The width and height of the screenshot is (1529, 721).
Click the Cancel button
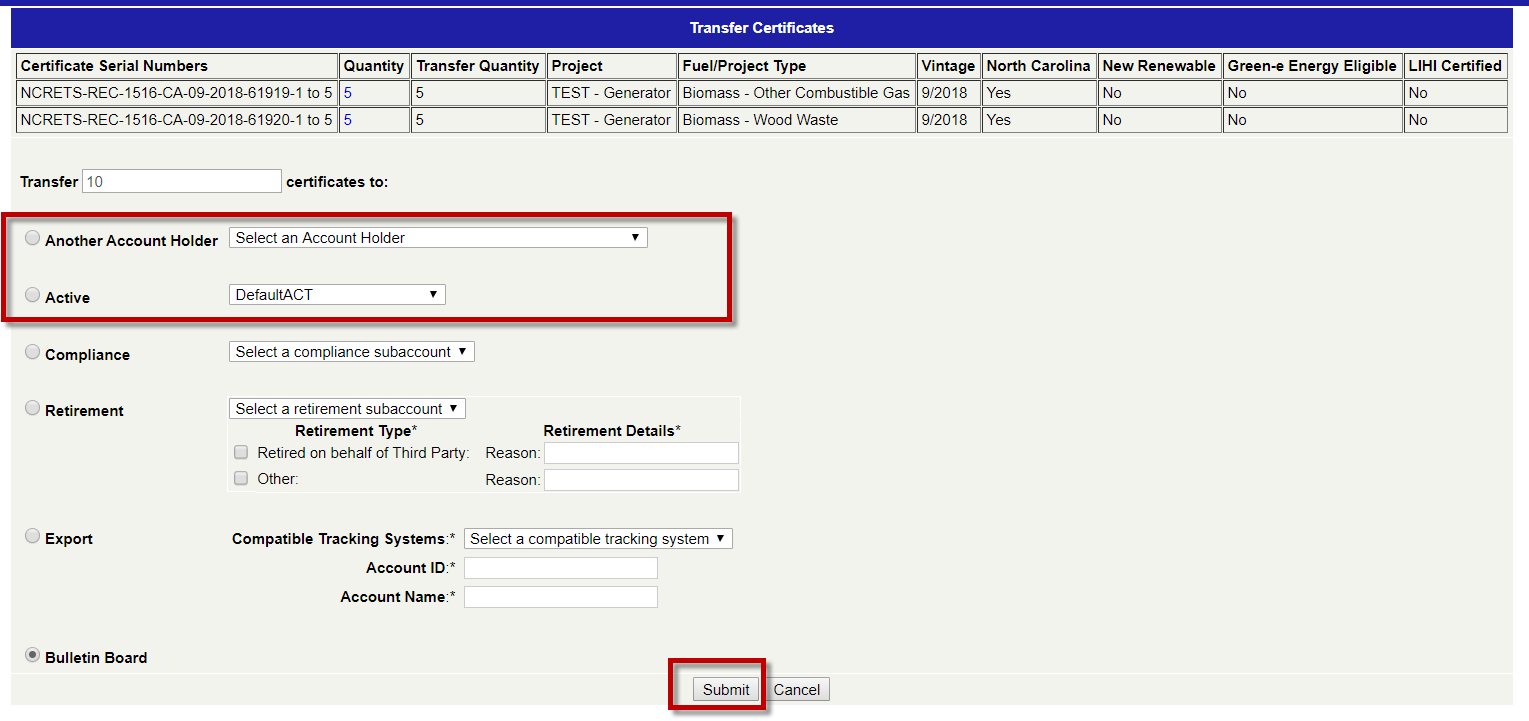[x=797, y=690]
